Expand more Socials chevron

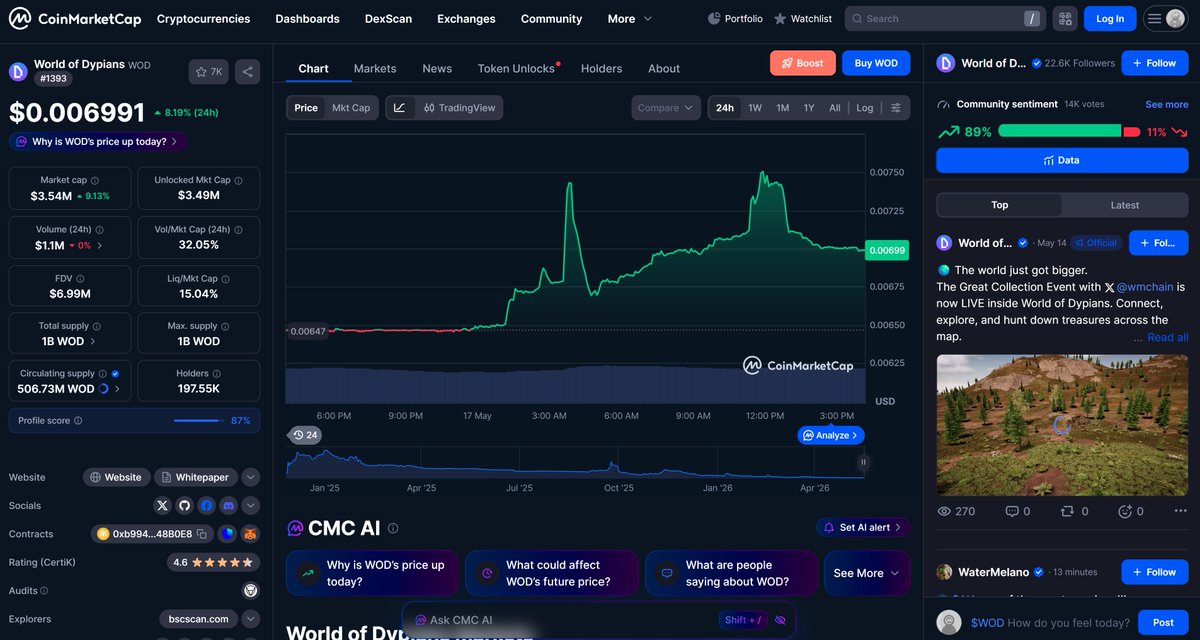[x=251, y=506]
